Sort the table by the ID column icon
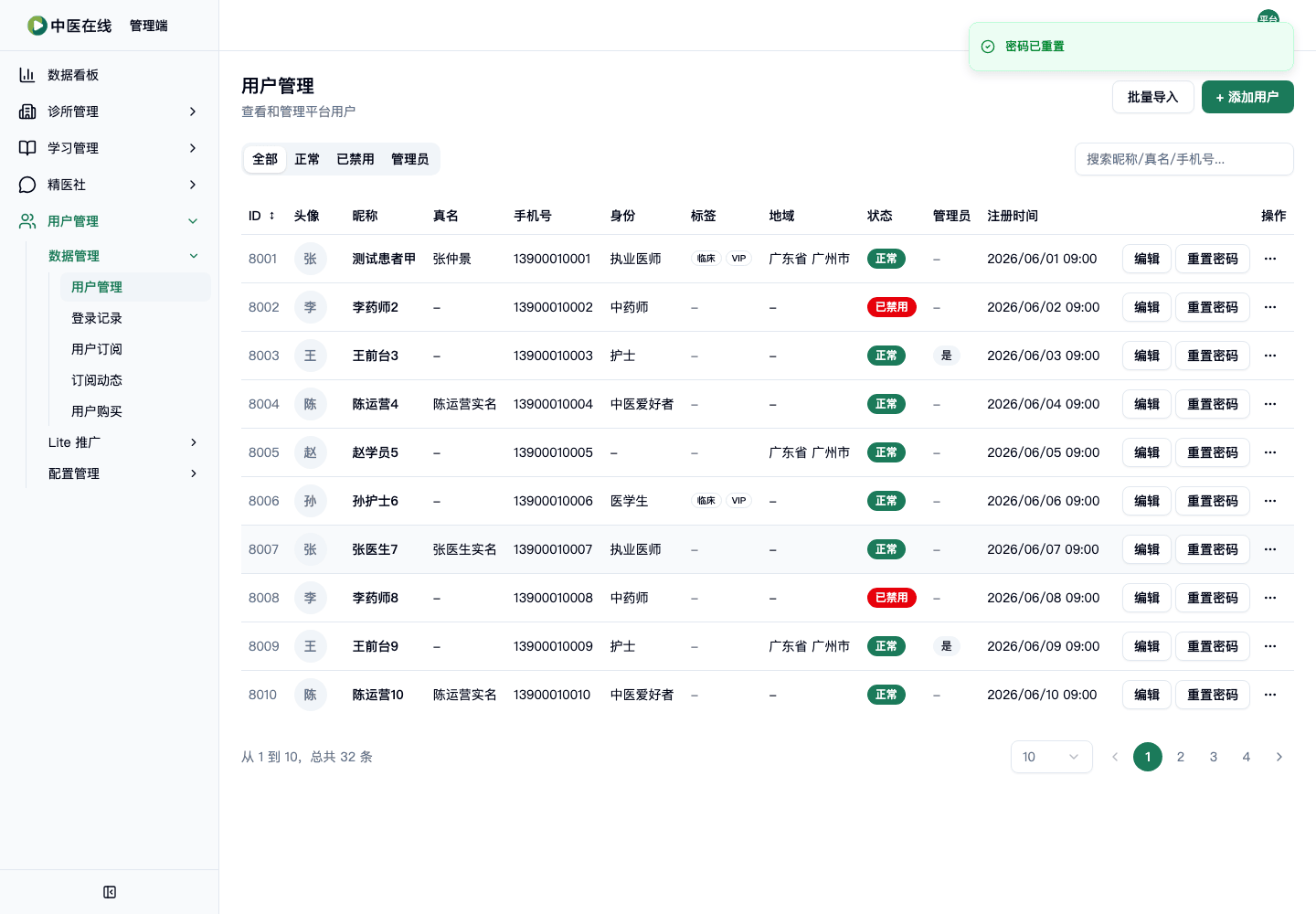Viewport: 1316px width, 914px height. 271,216
